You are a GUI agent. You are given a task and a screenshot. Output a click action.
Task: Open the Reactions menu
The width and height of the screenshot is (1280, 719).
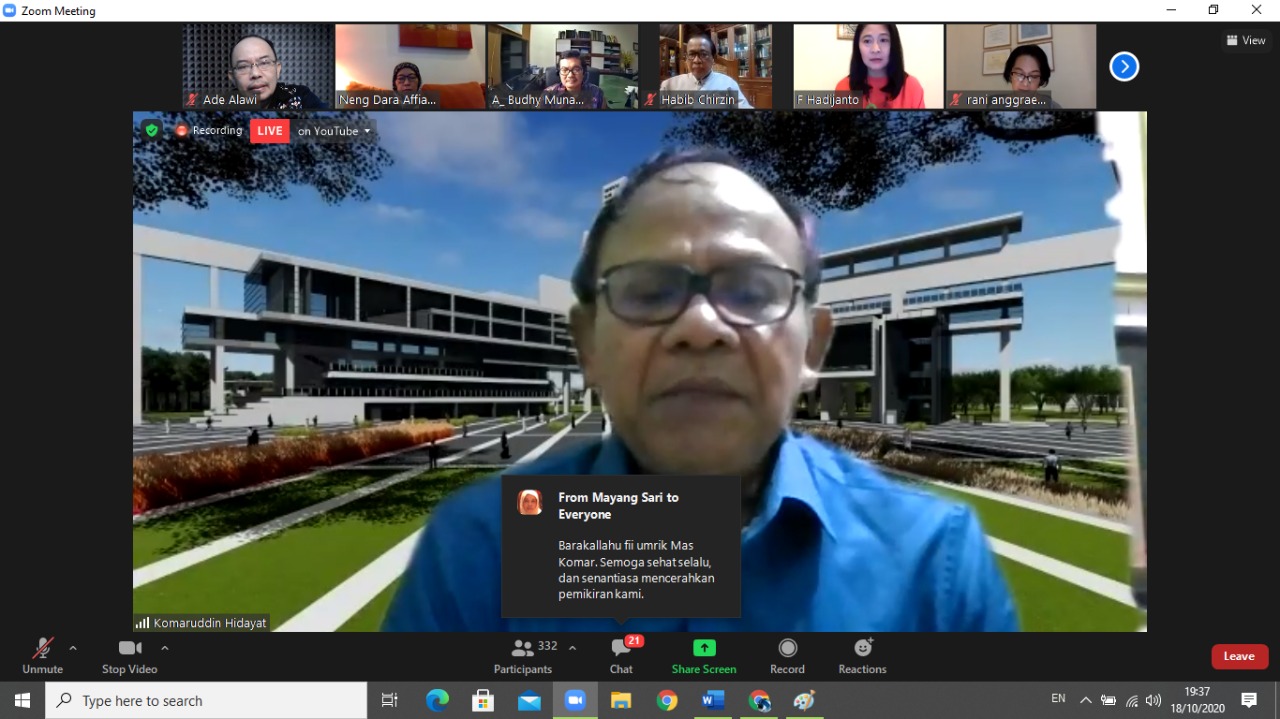pyautogui.click(x=862, y=656)
